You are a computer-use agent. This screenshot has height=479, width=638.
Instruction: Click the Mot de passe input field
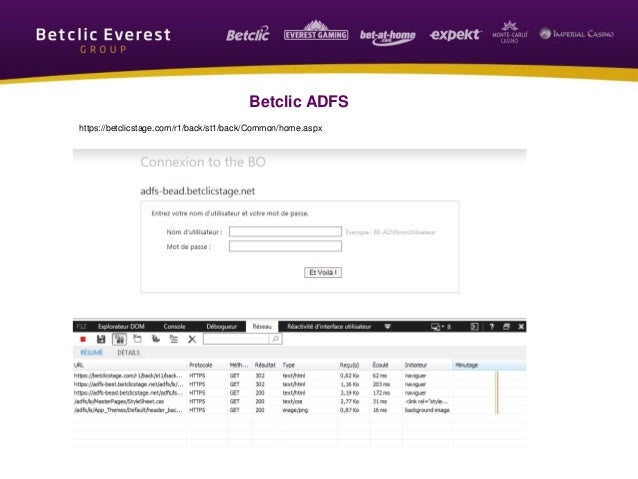pos(285,246)
